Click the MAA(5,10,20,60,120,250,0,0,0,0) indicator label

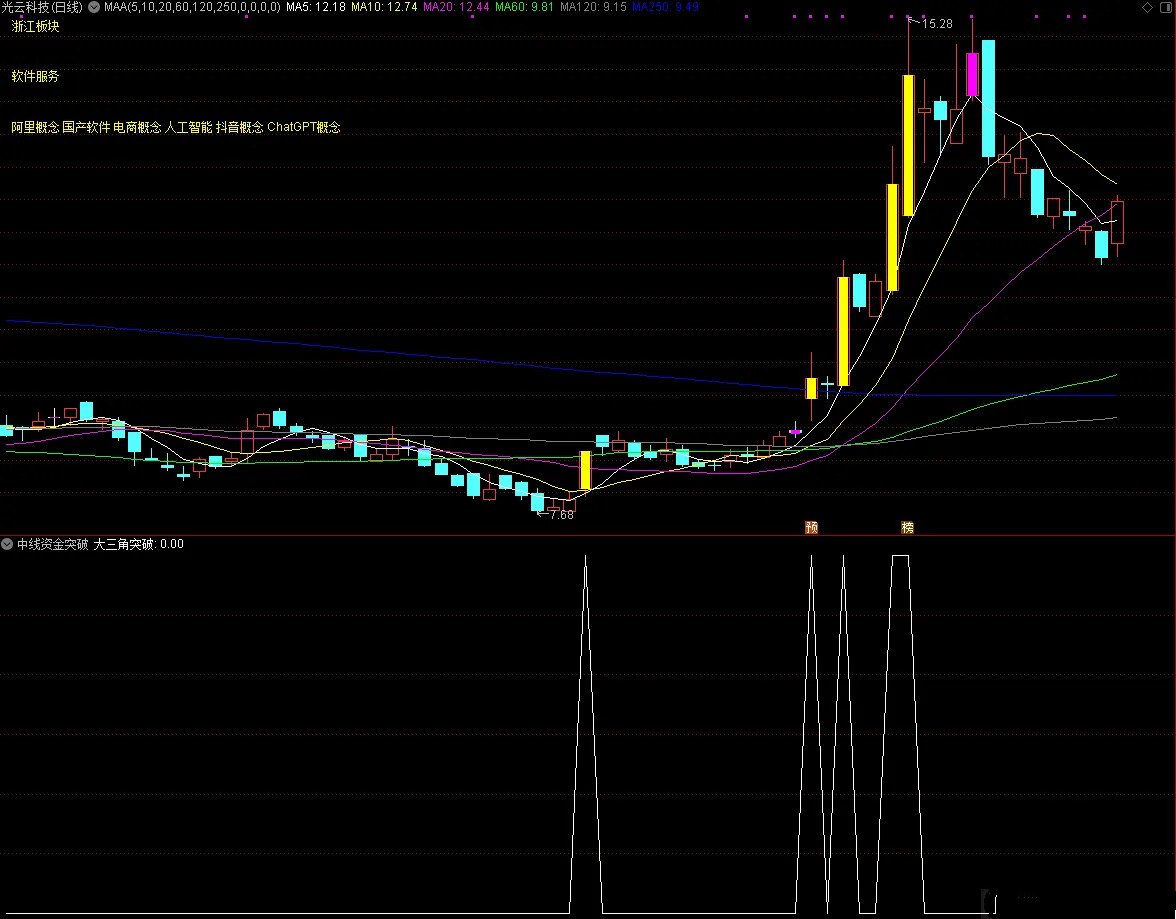pos(192,7)
